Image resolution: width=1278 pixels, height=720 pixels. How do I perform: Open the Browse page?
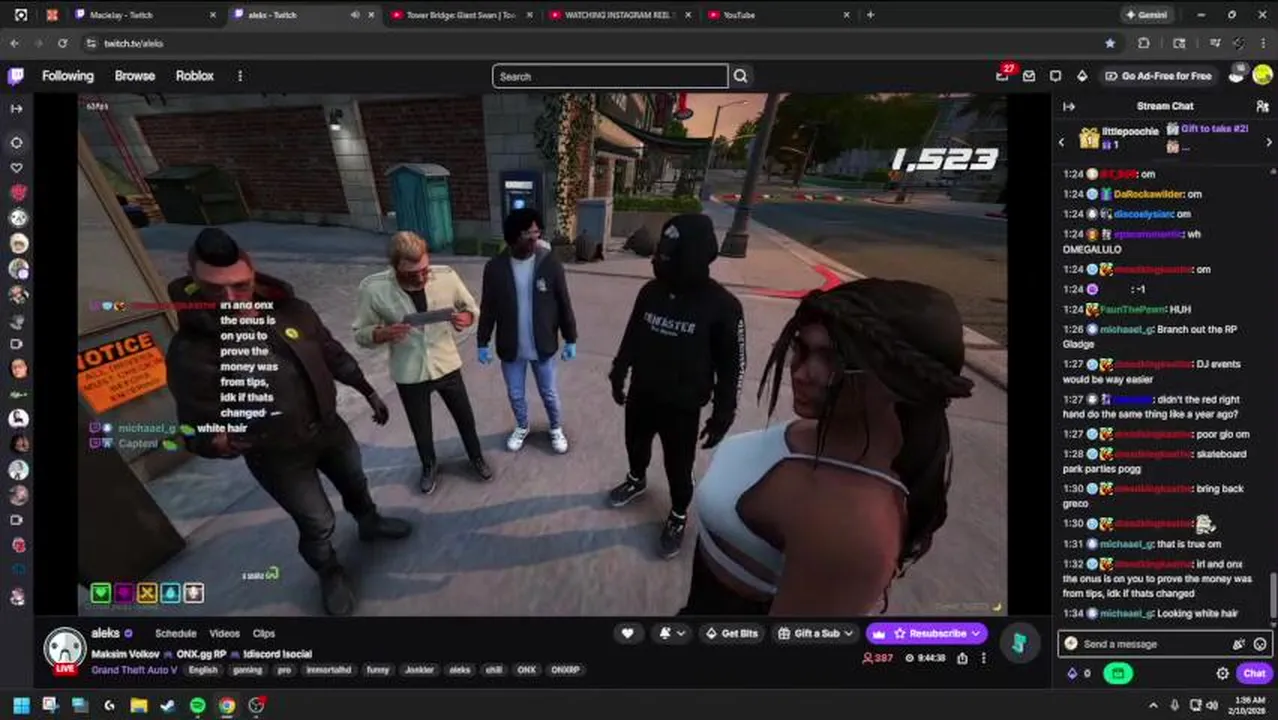[134, 76]
